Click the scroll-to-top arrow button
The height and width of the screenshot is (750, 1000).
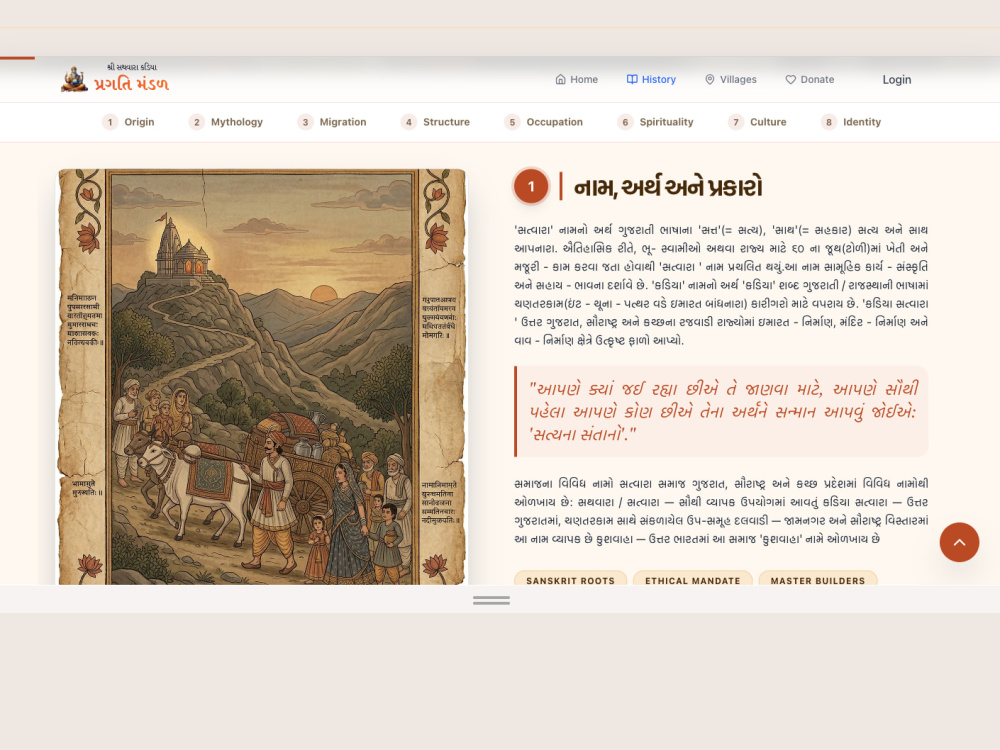click(959, 542)
